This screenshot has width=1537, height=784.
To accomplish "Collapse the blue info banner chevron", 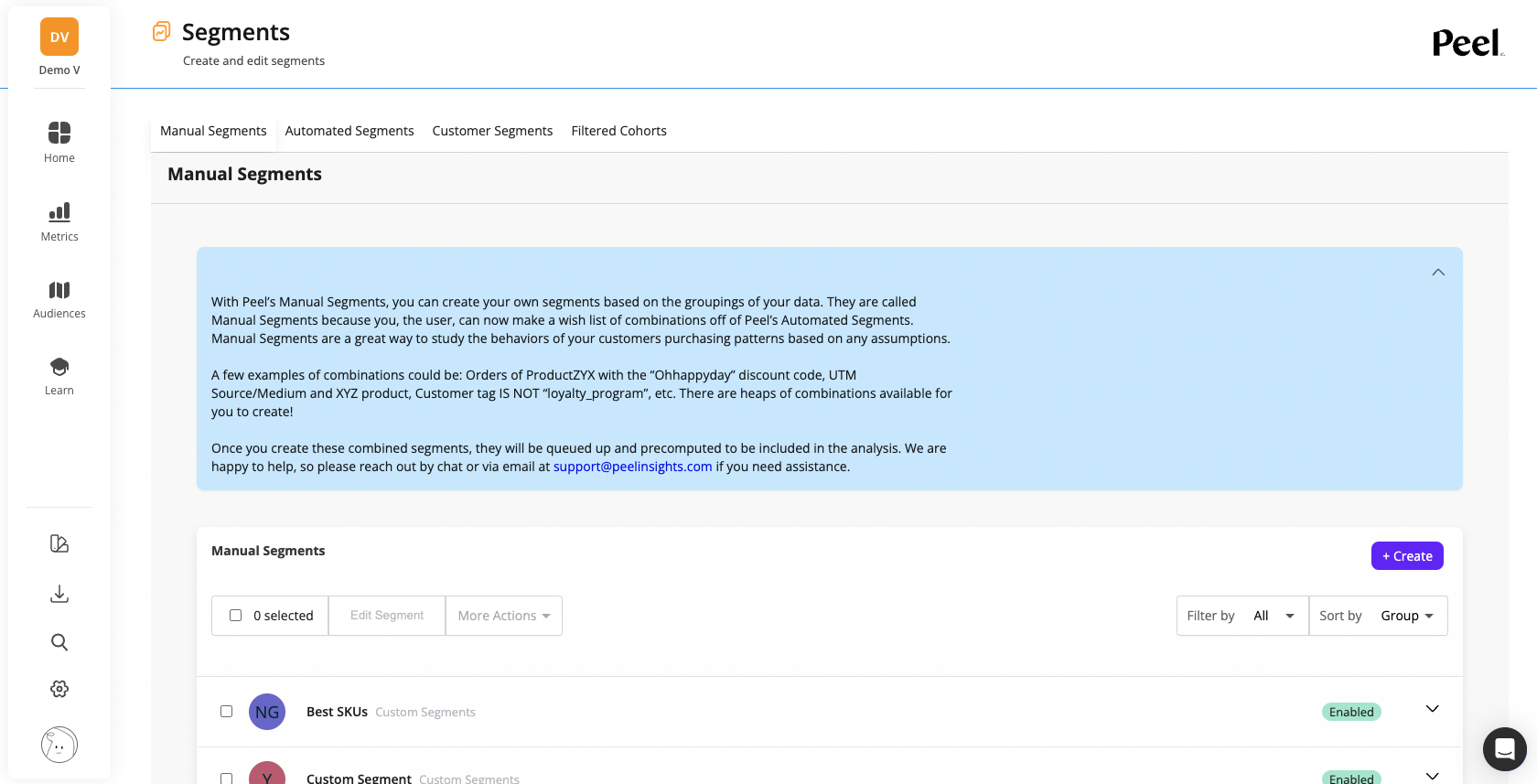I will pos(1438,273).
